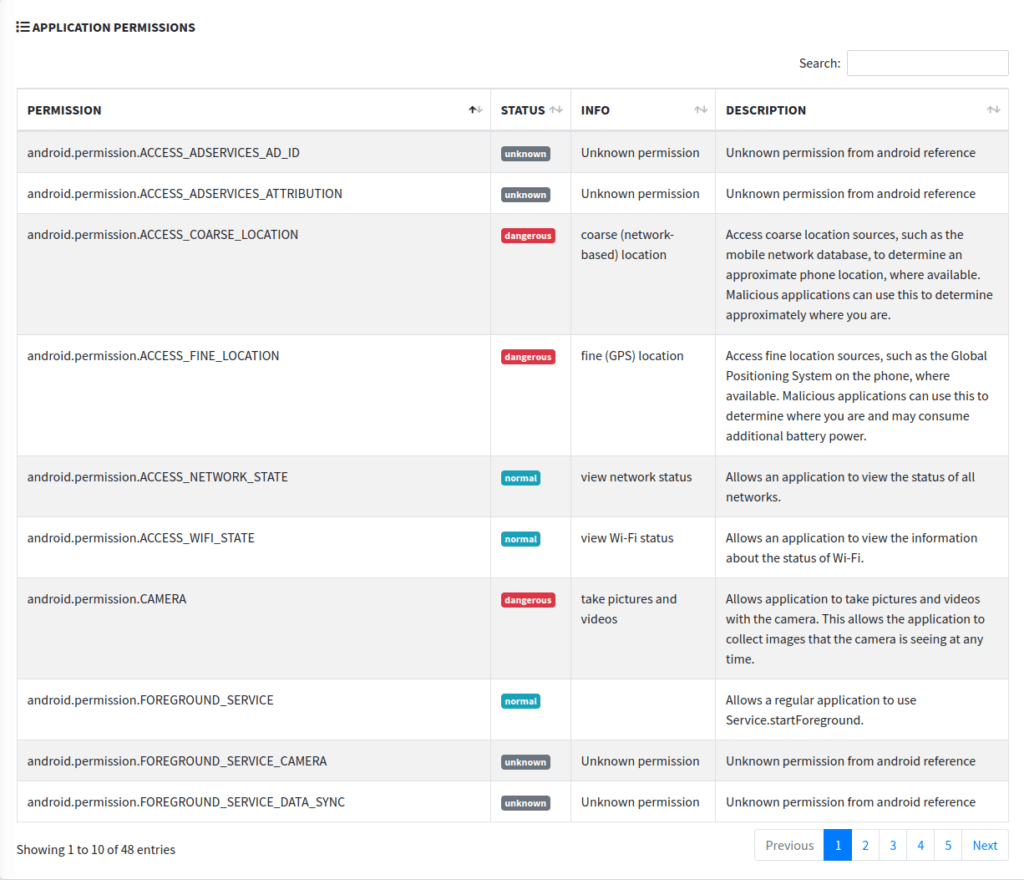
Task: Click 'fine (GPS) location' info text
Action: click(x=632, y=356)
